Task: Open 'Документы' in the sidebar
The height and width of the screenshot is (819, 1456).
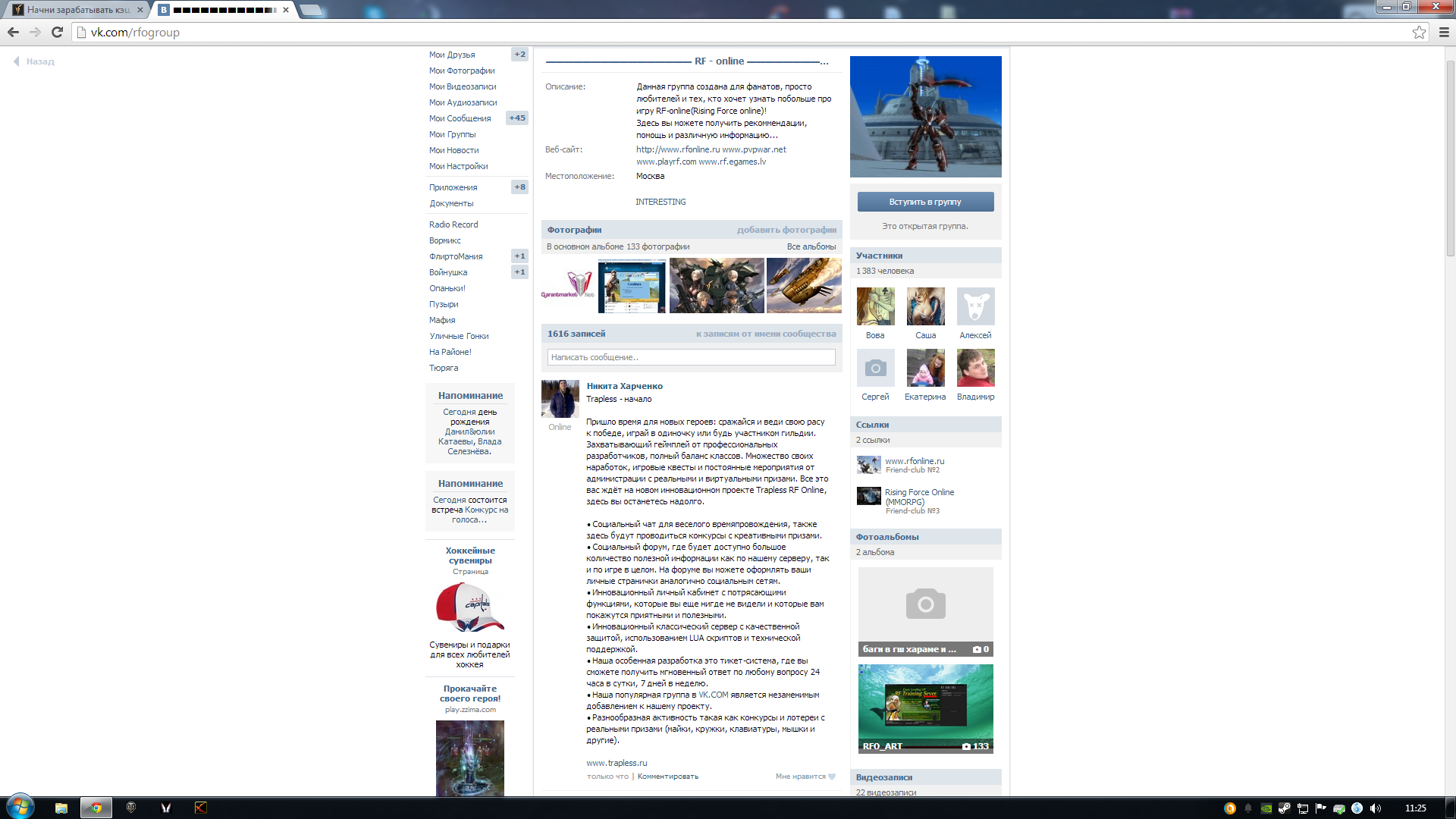Action: [451, 203]
